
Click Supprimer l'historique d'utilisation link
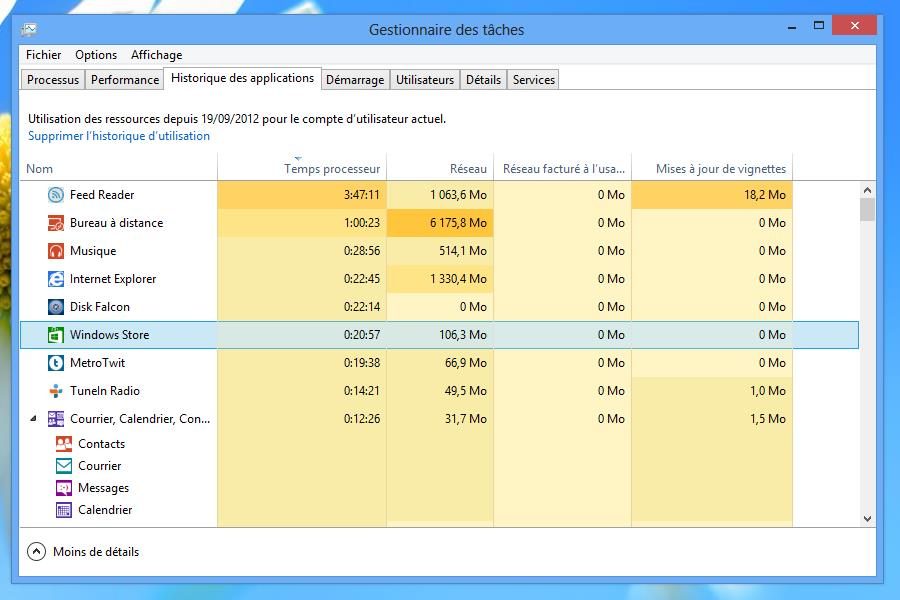coord(119,136)
